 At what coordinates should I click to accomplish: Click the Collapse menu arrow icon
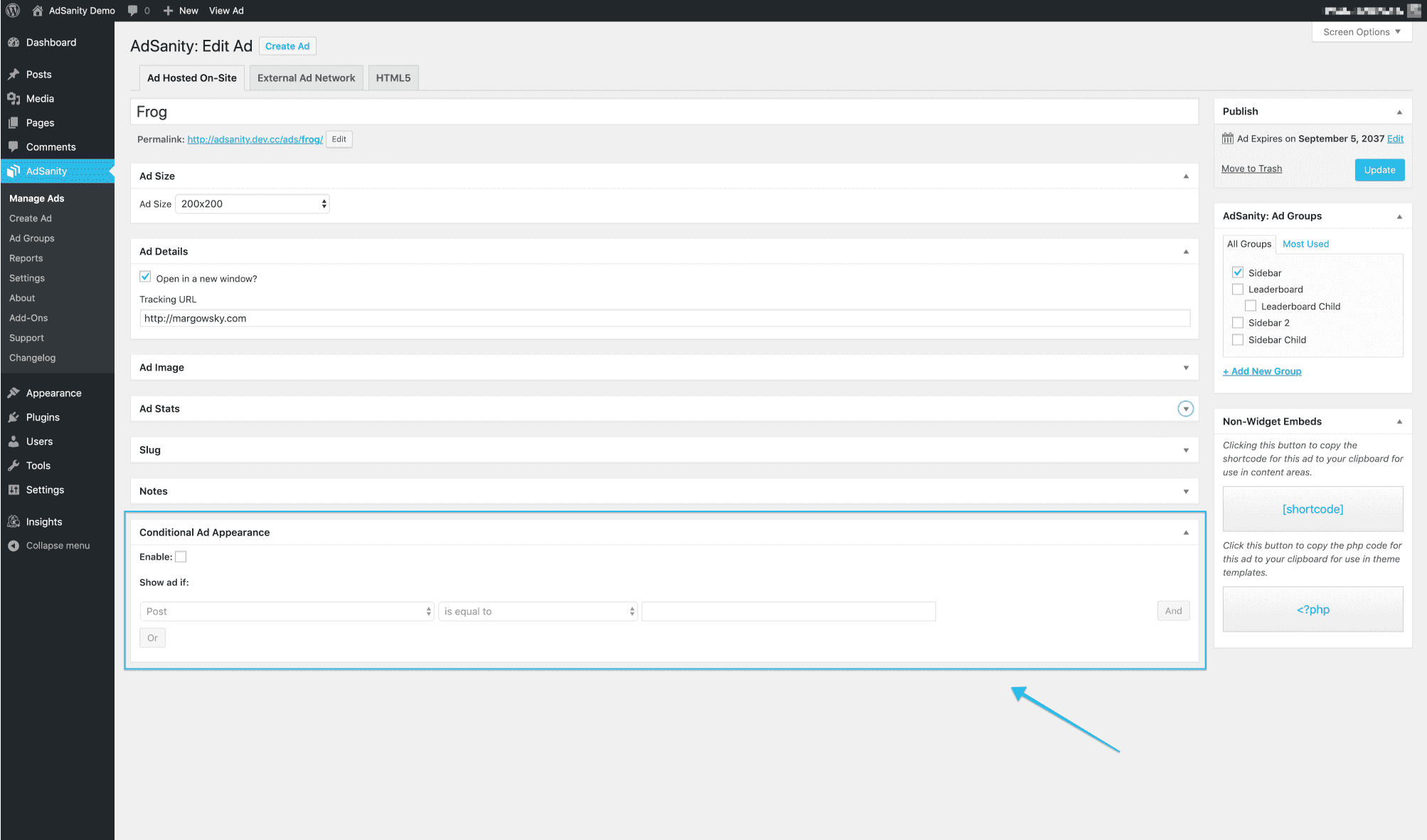[x=14, y=546]
